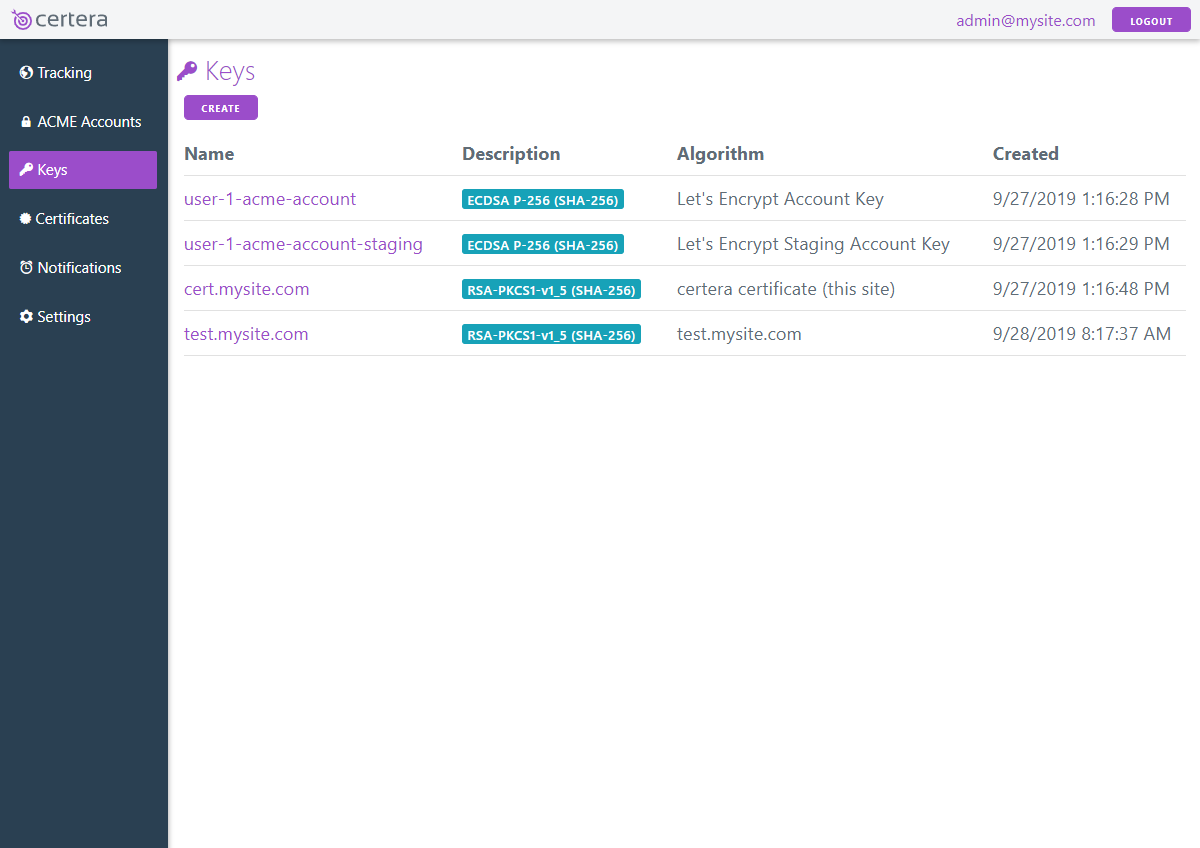The image size is (1200, 848).
Task: Open the test.mysite.com key link
Action: (x=246, y=334)
